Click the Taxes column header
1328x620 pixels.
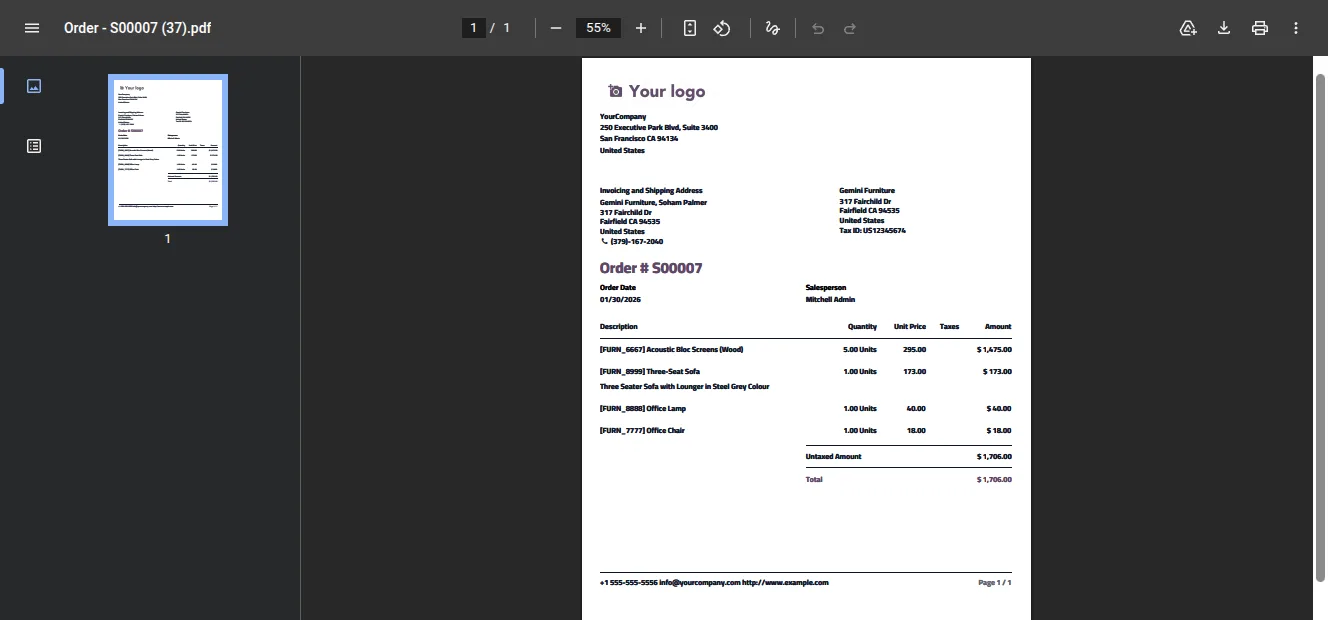pyautogui.click(x=949, y=327)
